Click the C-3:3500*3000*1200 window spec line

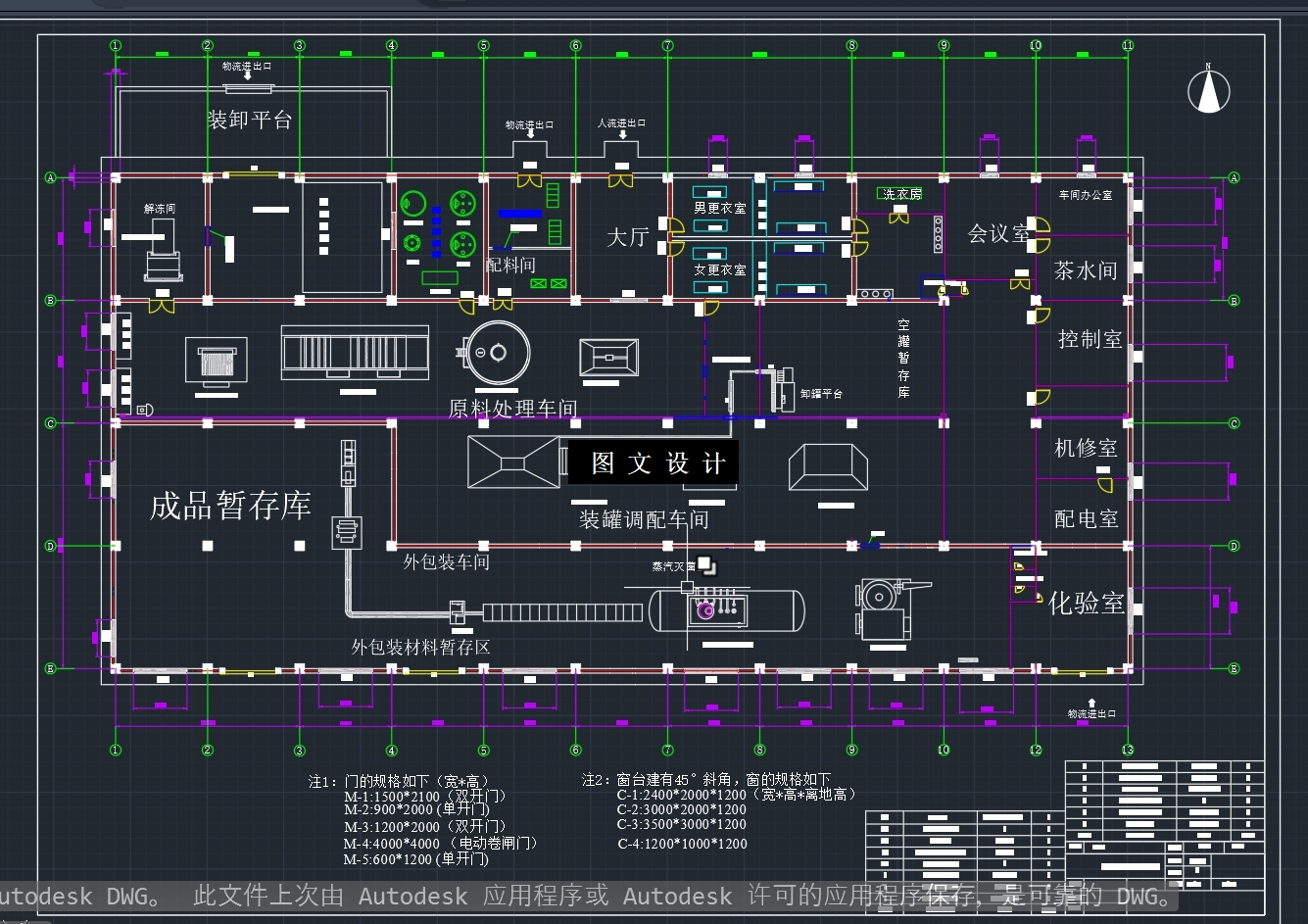coord(682,824)
